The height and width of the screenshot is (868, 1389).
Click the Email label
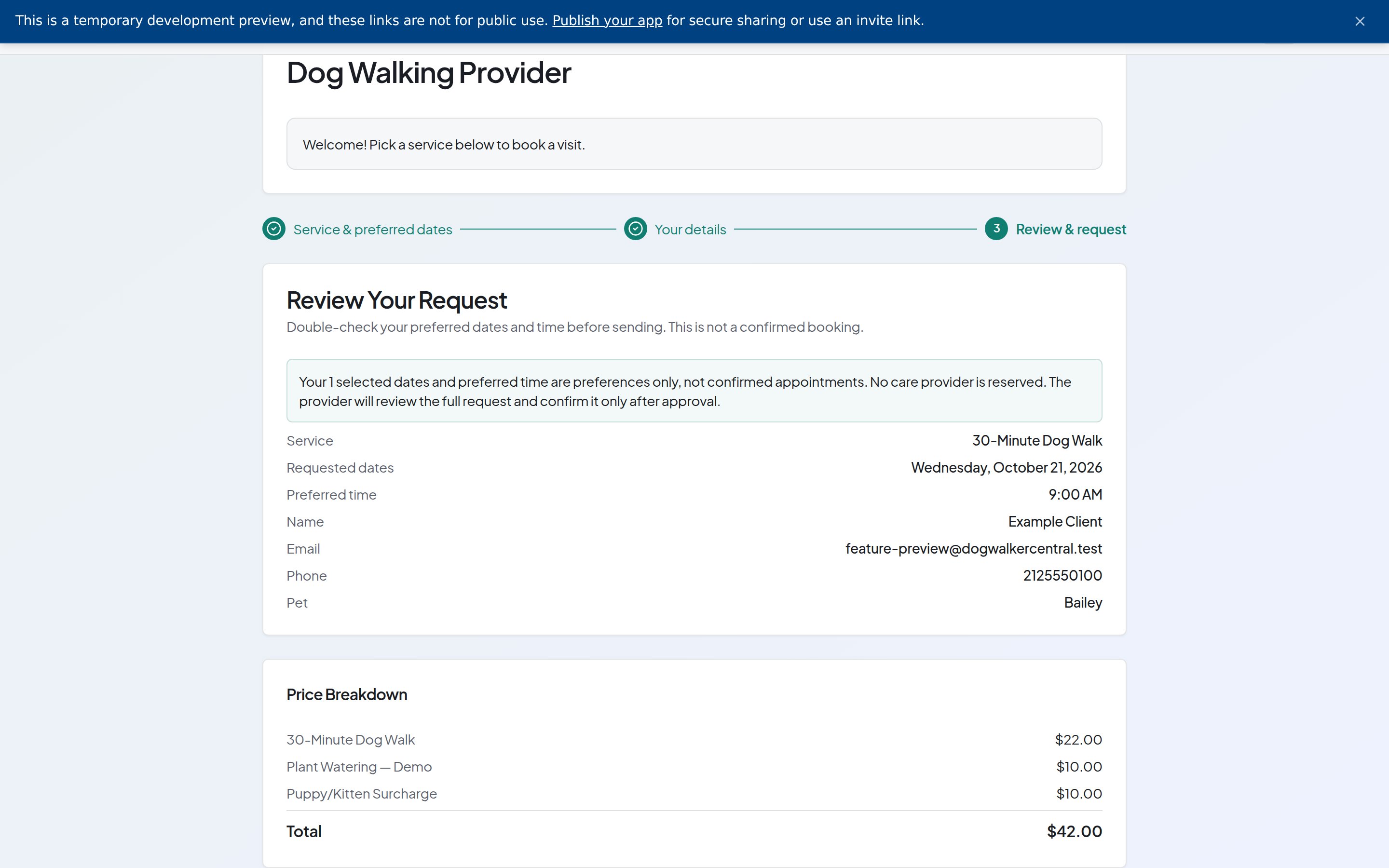(303, 549)
